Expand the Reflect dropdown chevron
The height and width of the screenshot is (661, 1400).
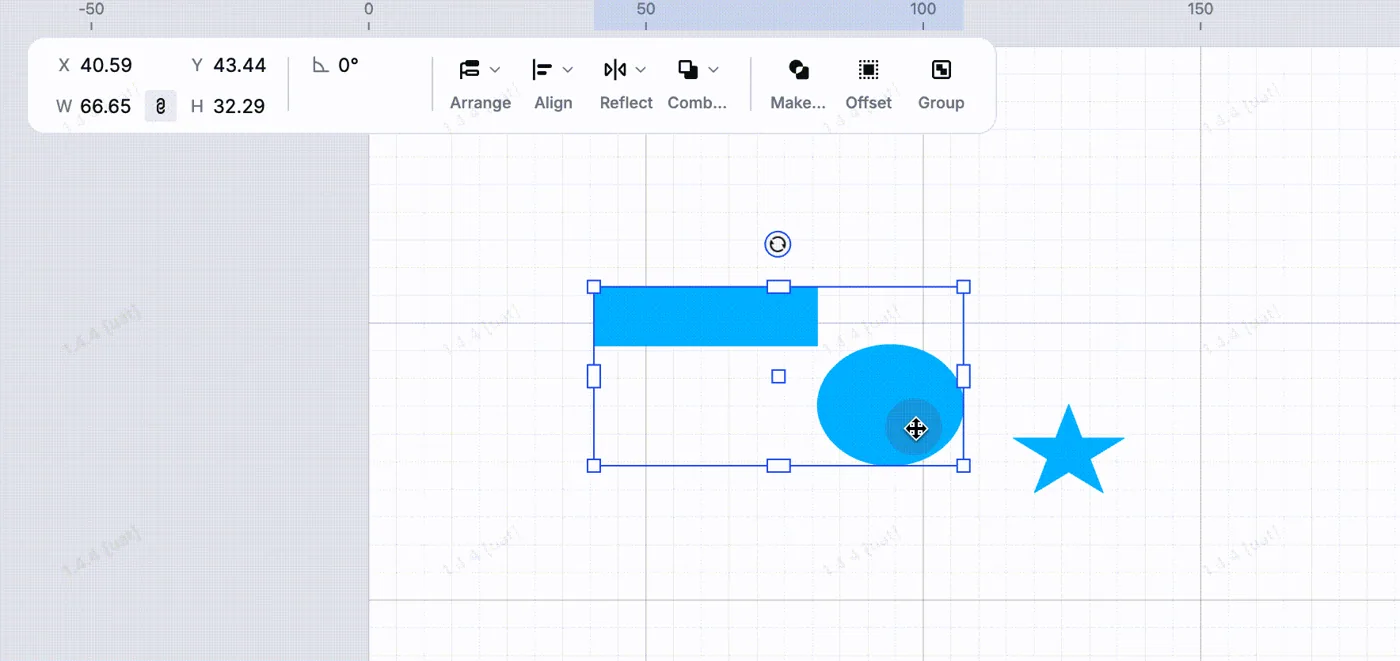[x=641, y=70]
